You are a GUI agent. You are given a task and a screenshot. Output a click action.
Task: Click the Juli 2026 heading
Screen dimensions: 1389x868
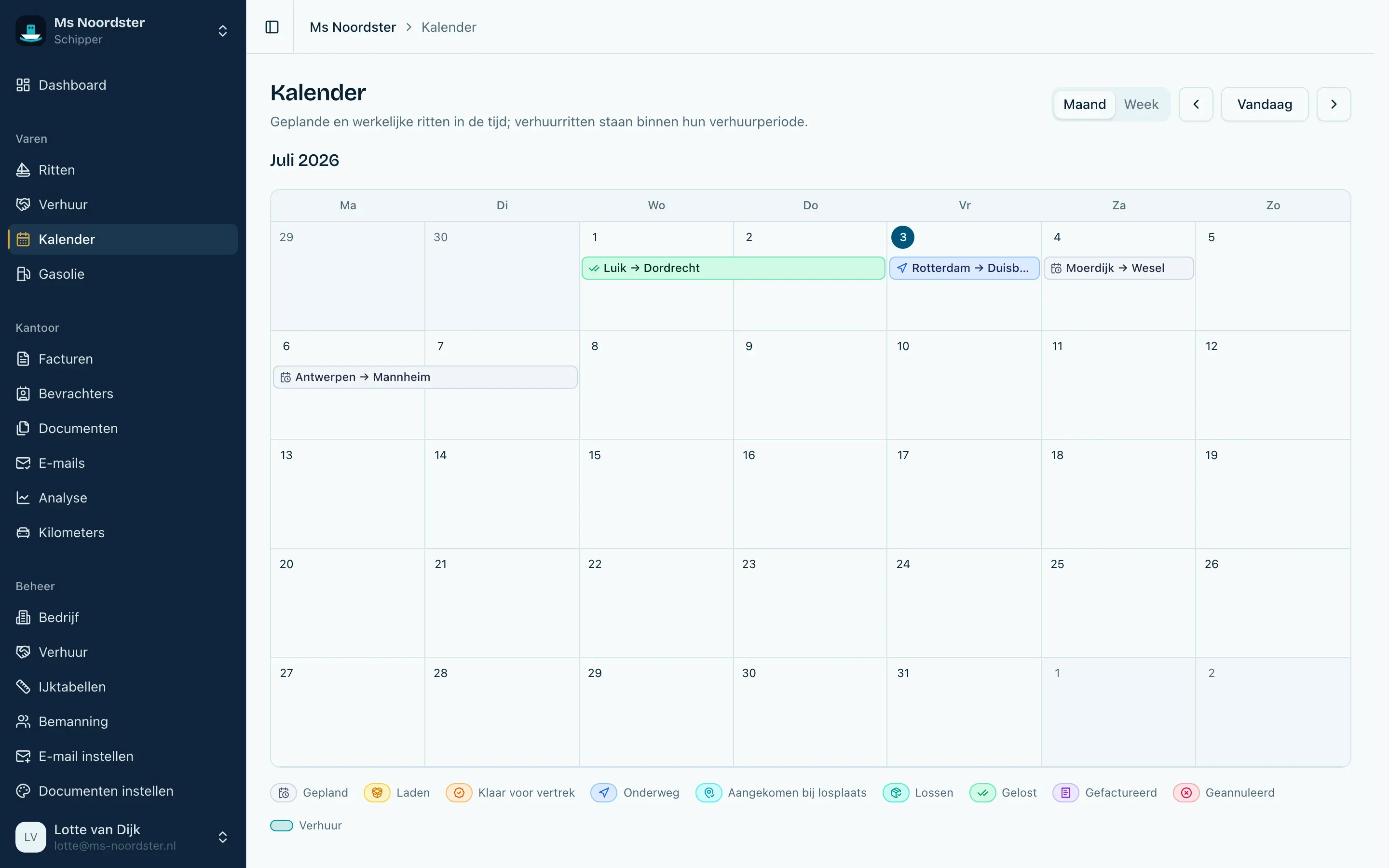(x=305, y=160)
